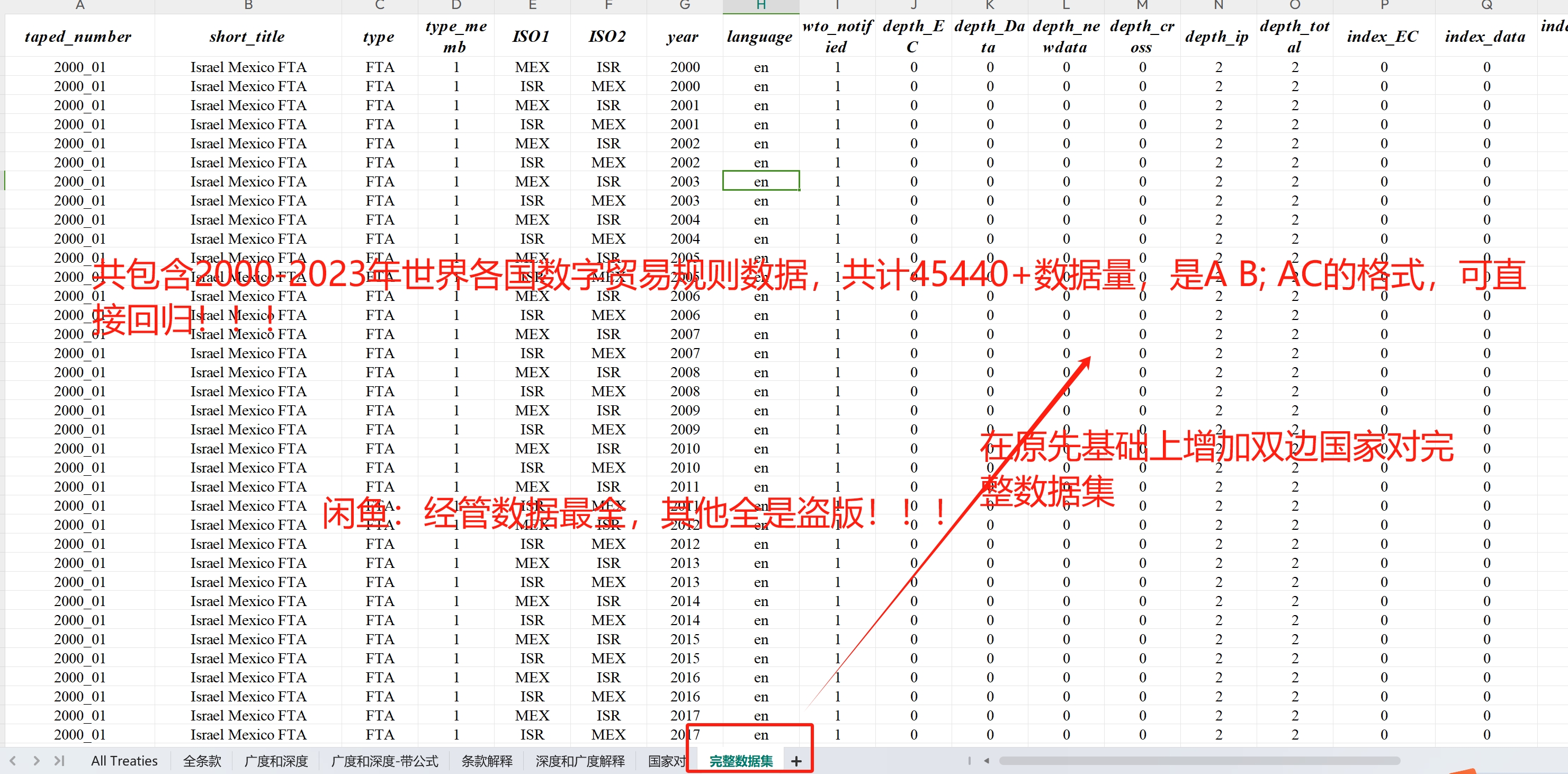Select column A header
Viewport: 1568px width, 774px height.
(x=80, y=5)
